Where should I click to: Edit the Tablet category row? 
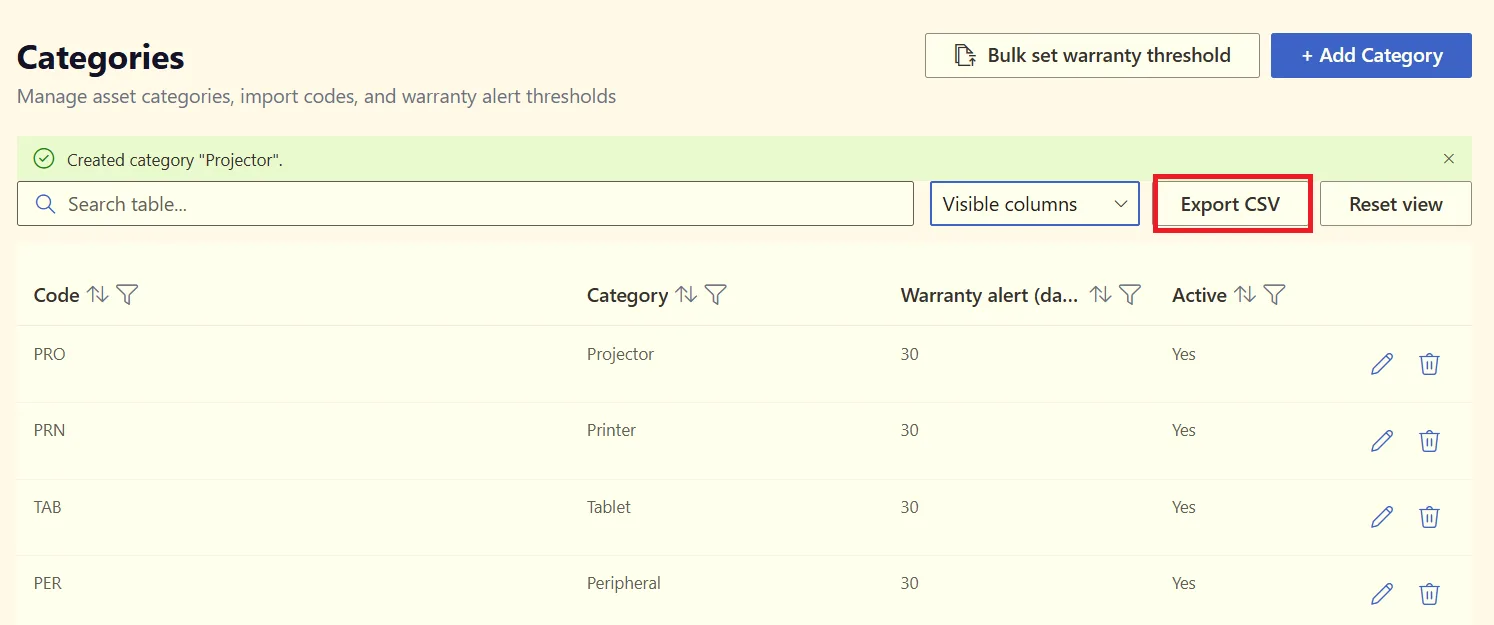(x=1382, y=517)
